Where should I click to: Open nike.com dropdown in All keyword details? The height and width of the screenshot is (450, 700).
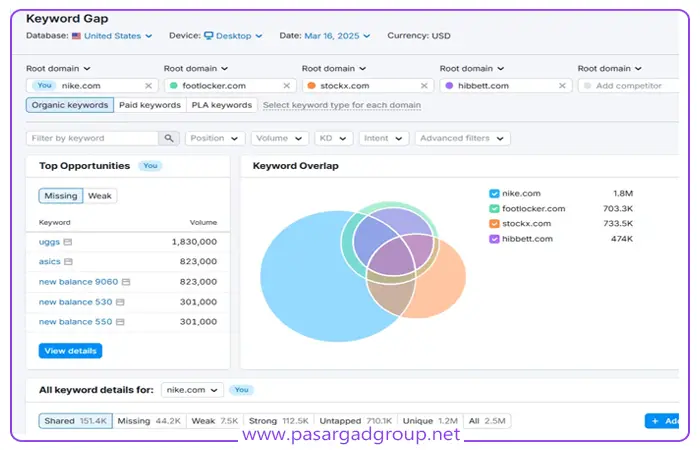(192, 390)
